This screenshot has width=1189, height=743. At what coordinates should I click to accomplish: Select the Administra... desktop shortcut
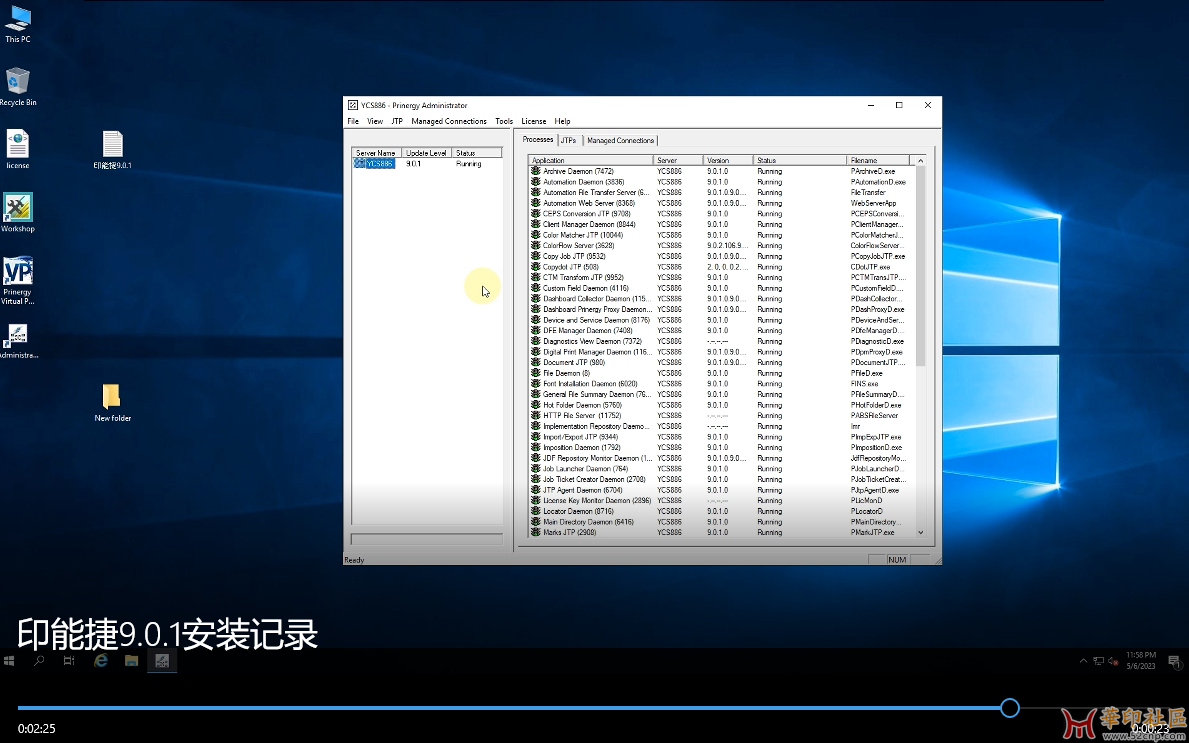pyautogui.click(x=17, y=341)
